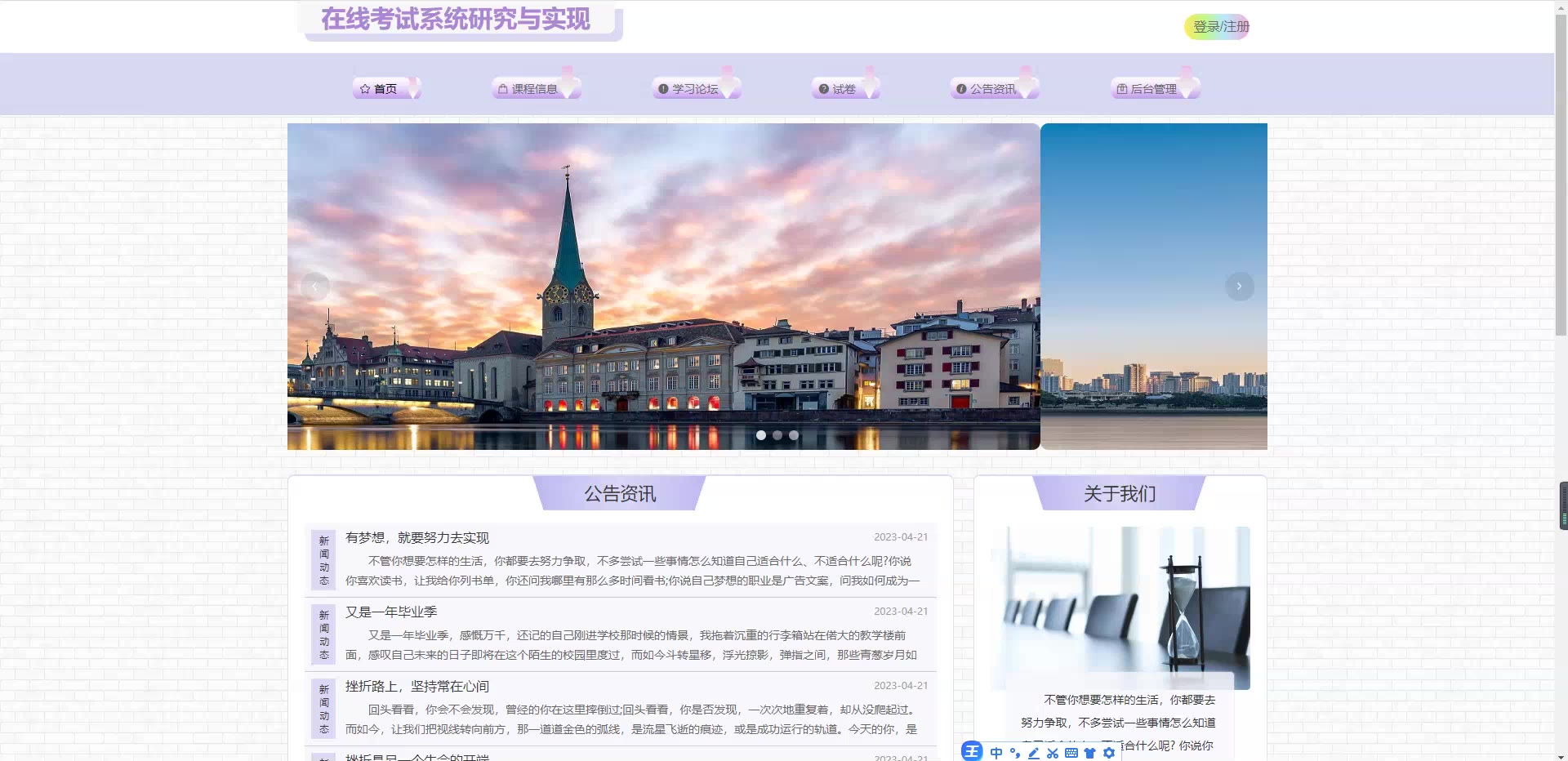Open the news titled 挫折路上，坚持常在心间
Viewport: 1568px width, 761px height.
[417, 686]
